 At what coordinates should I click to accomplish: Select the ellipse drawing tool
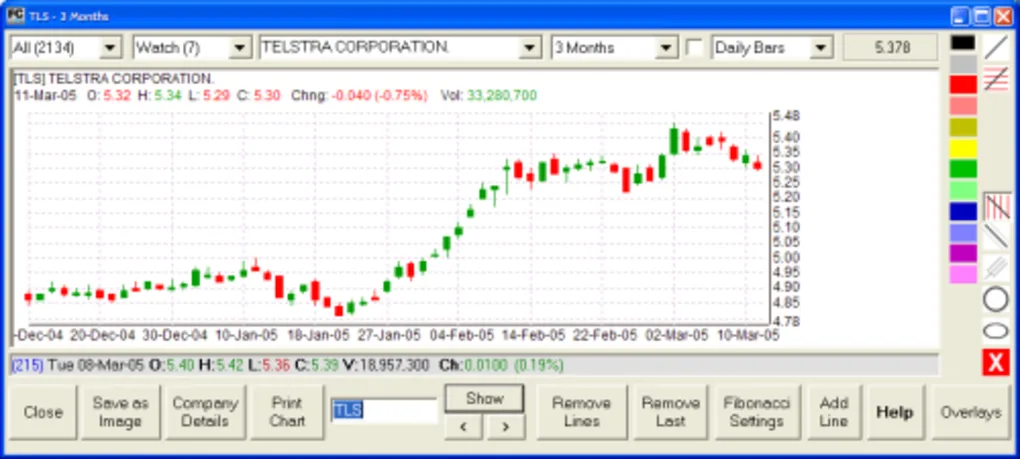[995, 330]
